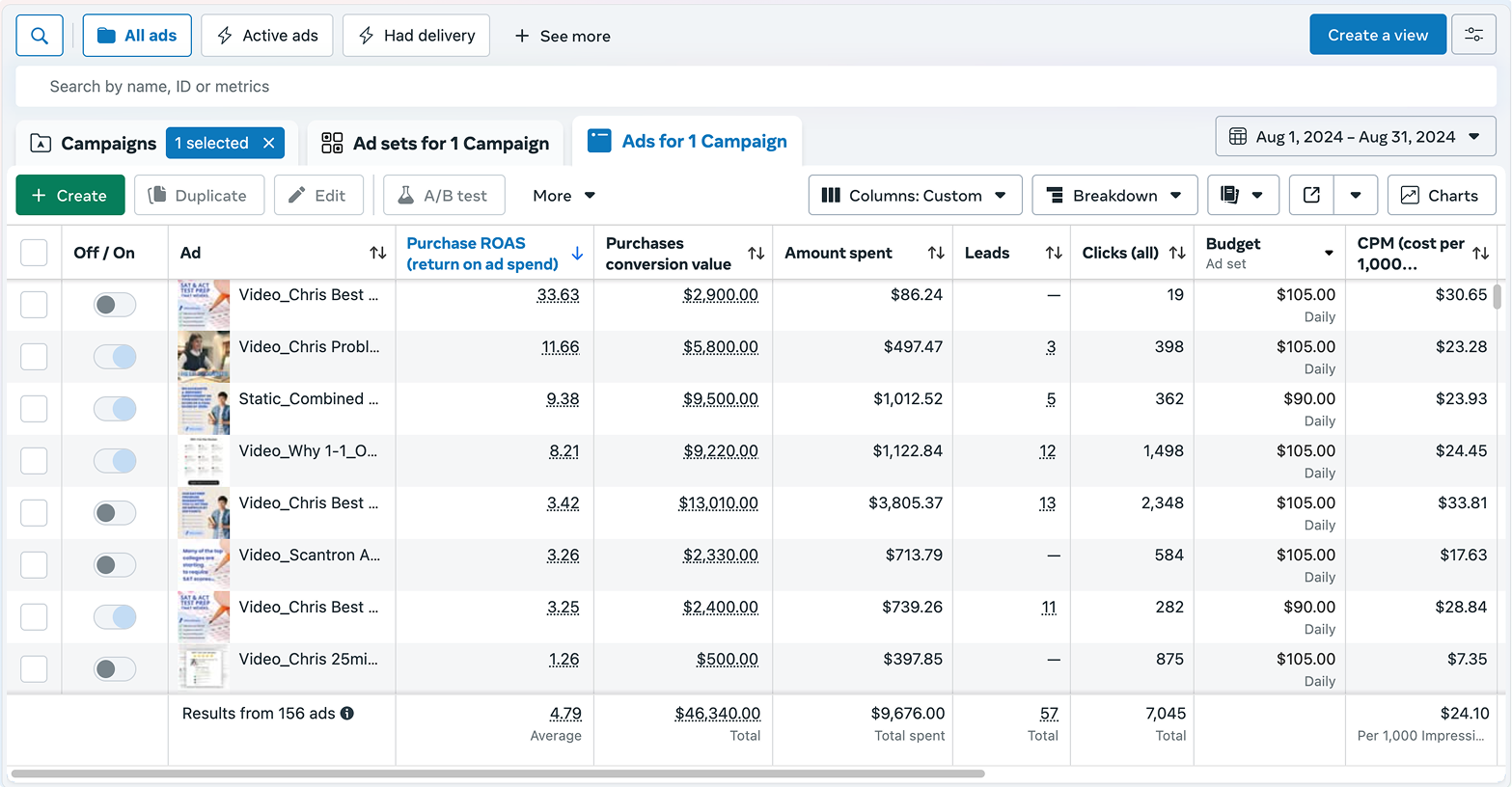
Task: Sort the Clicks (all) column
Action: (x=1176, y=253)
